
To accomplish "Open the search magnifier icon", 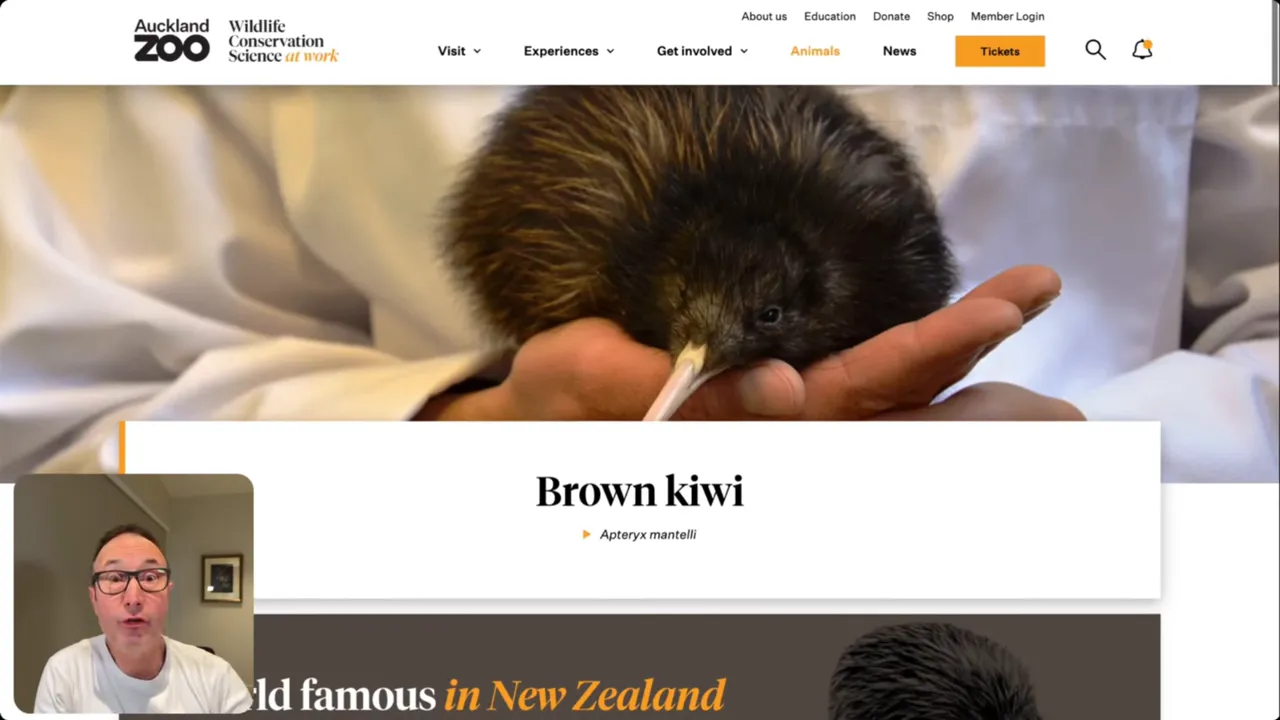I will coord(1095,50).
